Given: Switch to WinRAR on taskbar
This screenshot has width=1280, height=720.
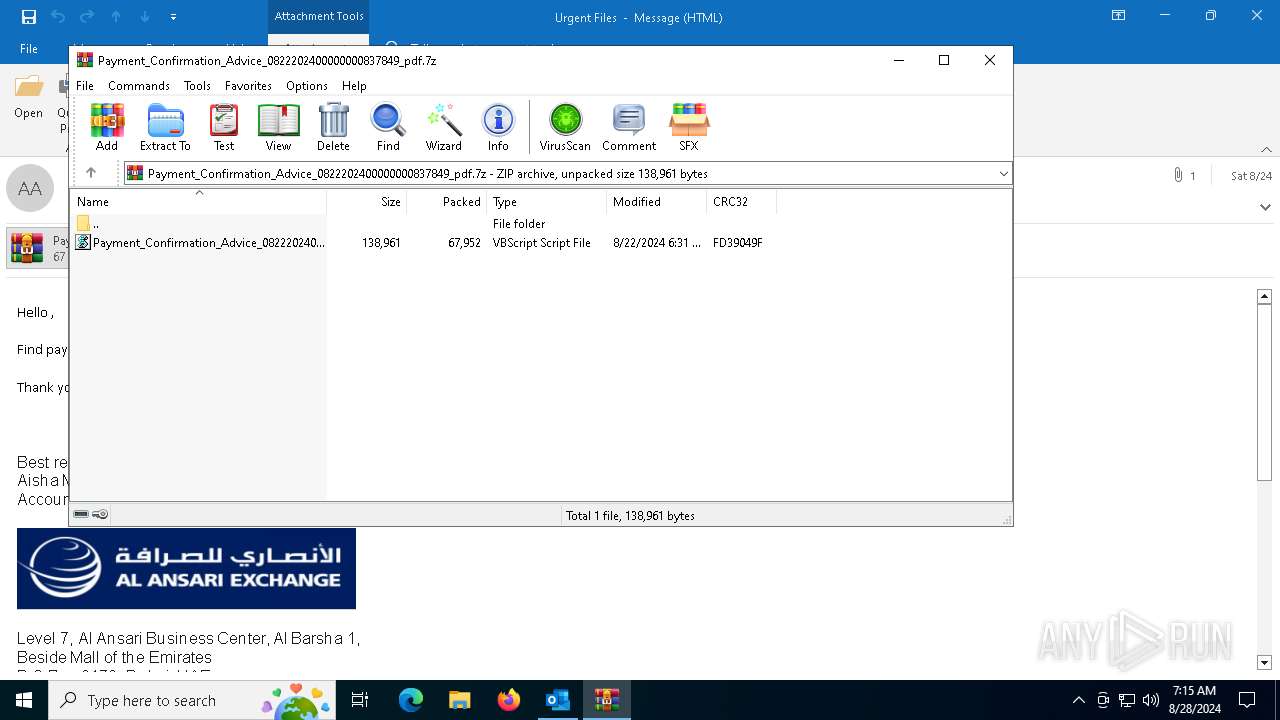Looking at the screenshot, I should [607, 700].
